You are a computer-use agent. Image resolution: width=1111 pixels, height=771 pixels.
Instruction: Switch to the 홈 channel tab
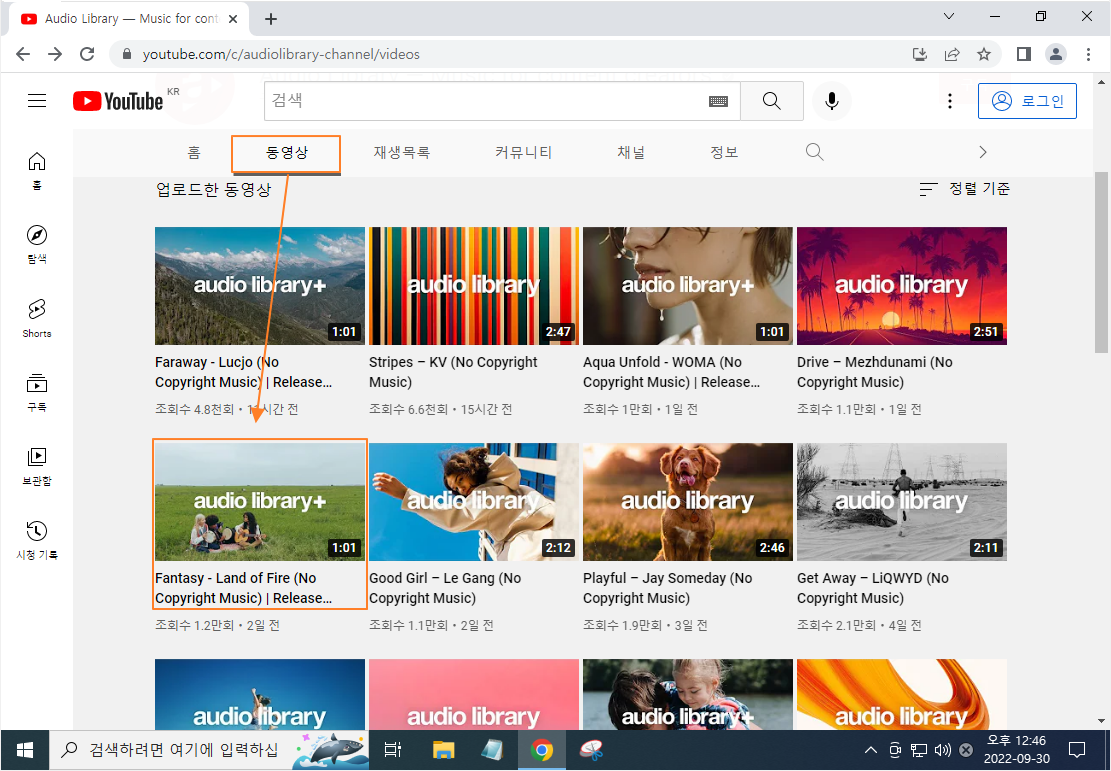tap(194, 152)
